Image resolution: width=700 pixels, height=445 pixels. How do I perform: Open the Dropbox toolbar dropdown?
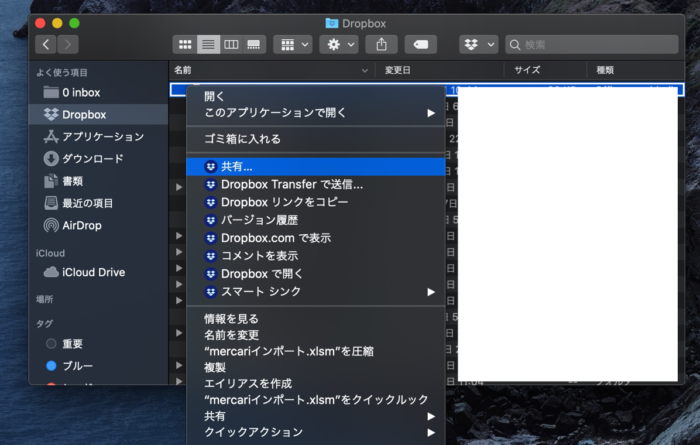click(478, 44)
